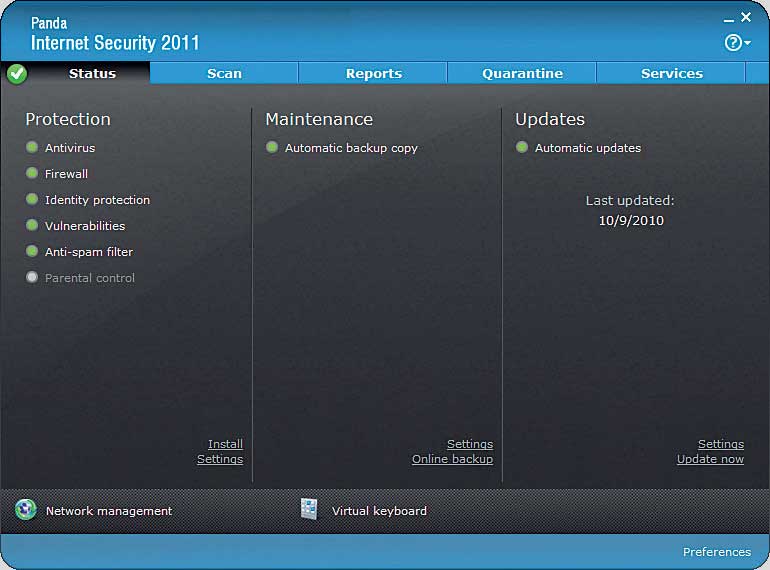The height and width of the screenshot is (570, 770).
Task: Open Protection Settings link
Action: point(220,459)
